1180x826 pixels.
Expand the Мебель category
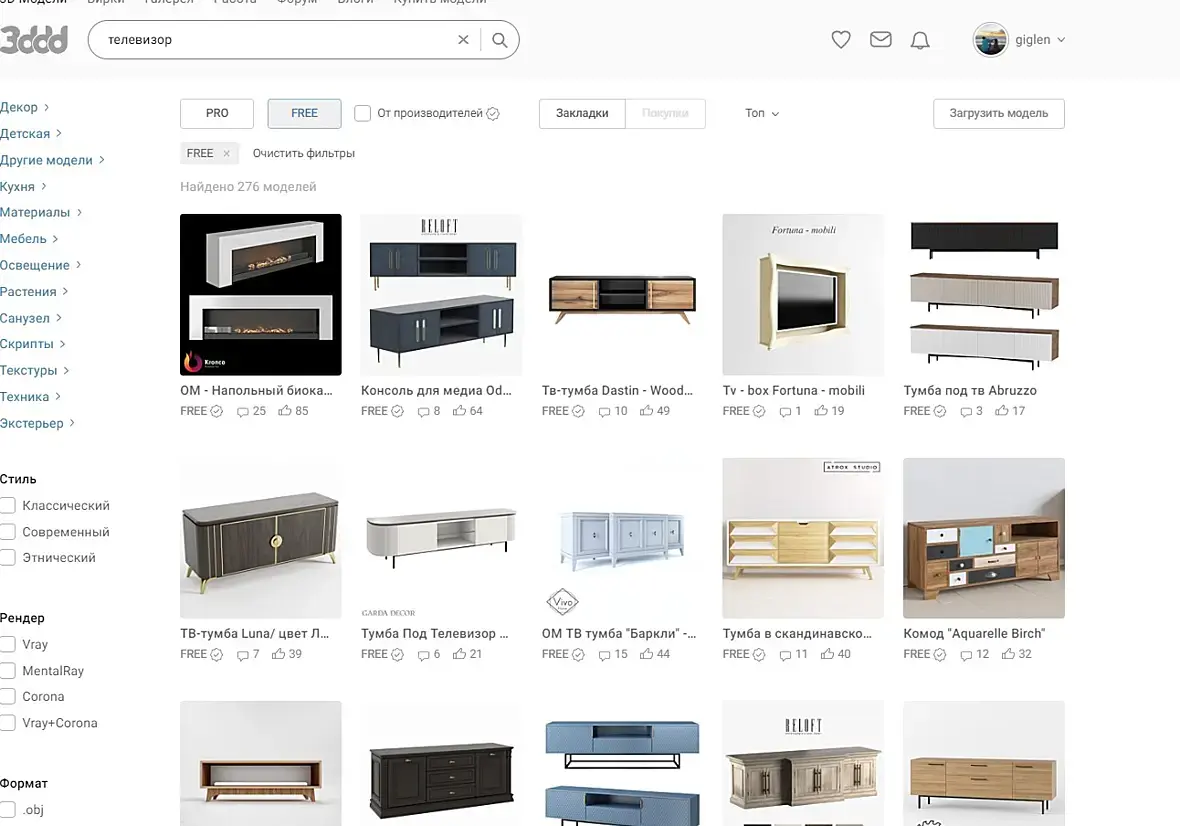click(29, 238)
